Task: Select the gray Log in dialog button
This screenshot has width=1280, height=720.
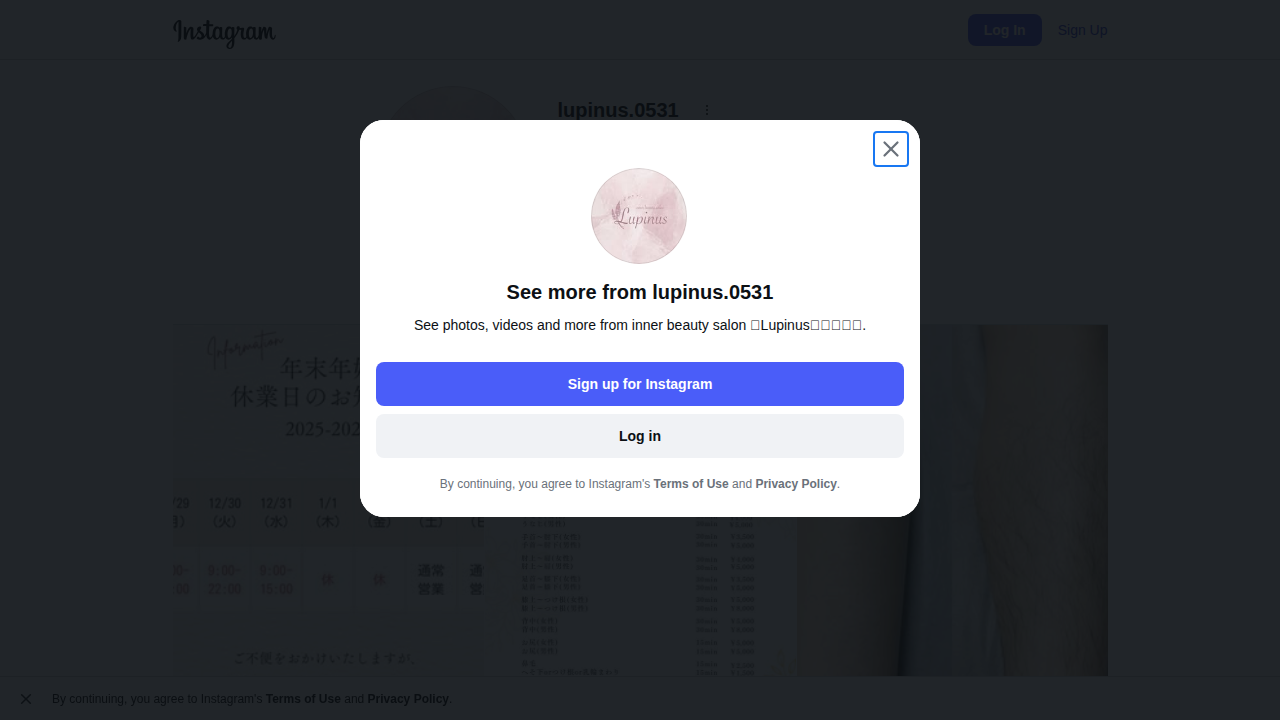Action: point(640,436)
